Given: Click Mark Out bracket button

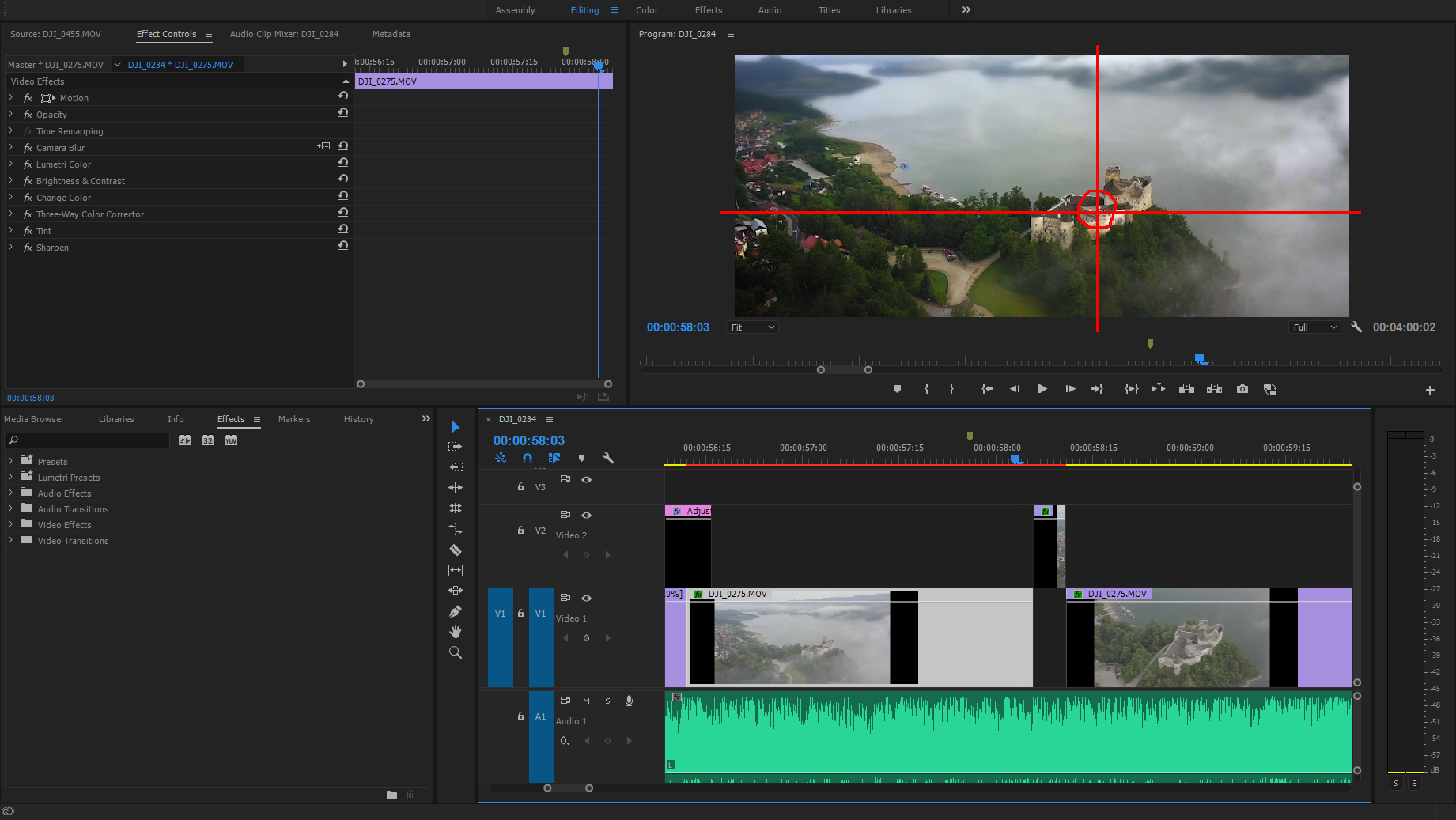Looking at the screenshot, I should [951, 389].
